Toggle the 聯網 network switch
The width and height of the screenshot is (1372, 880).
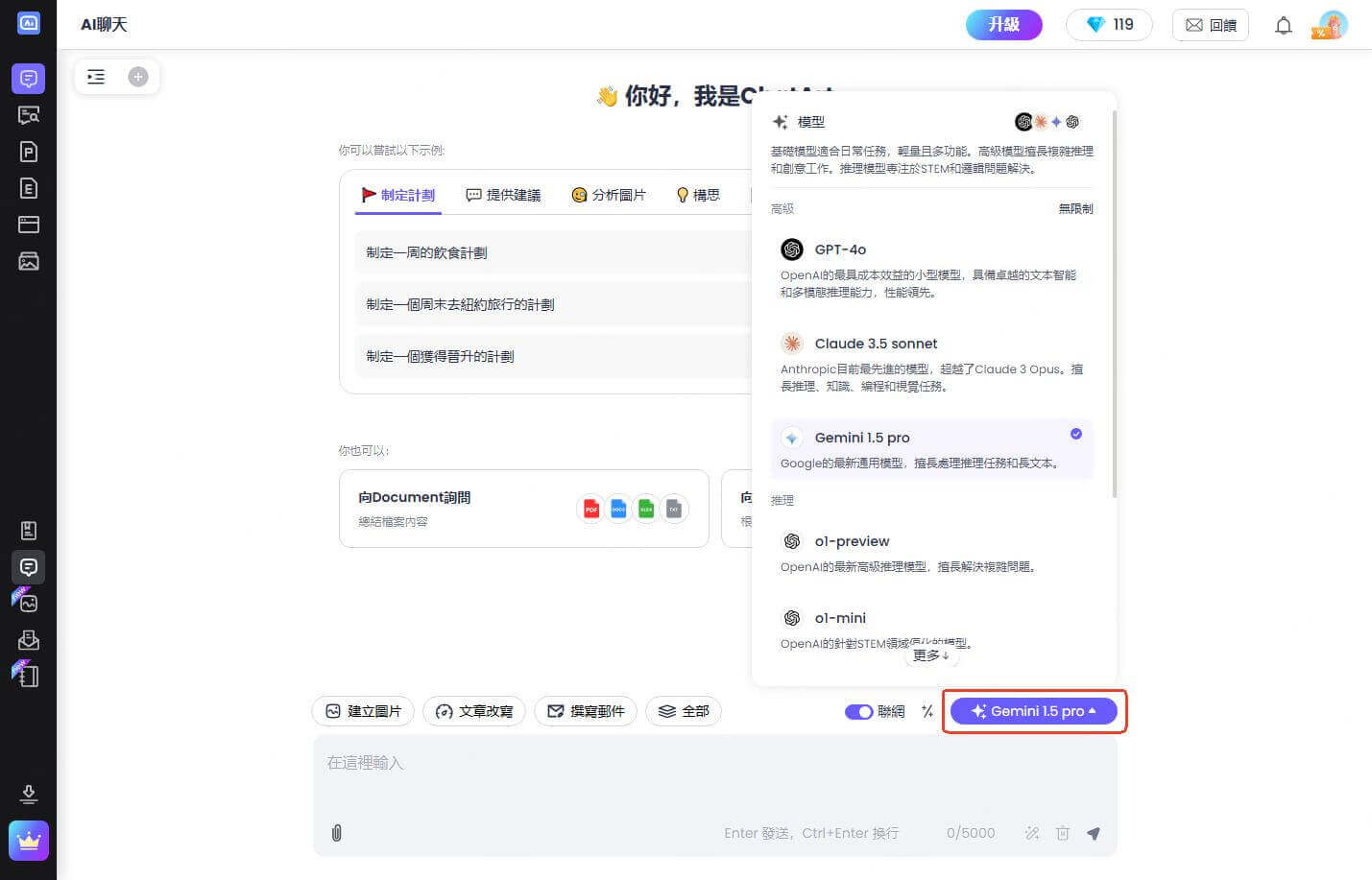point(858,711)
